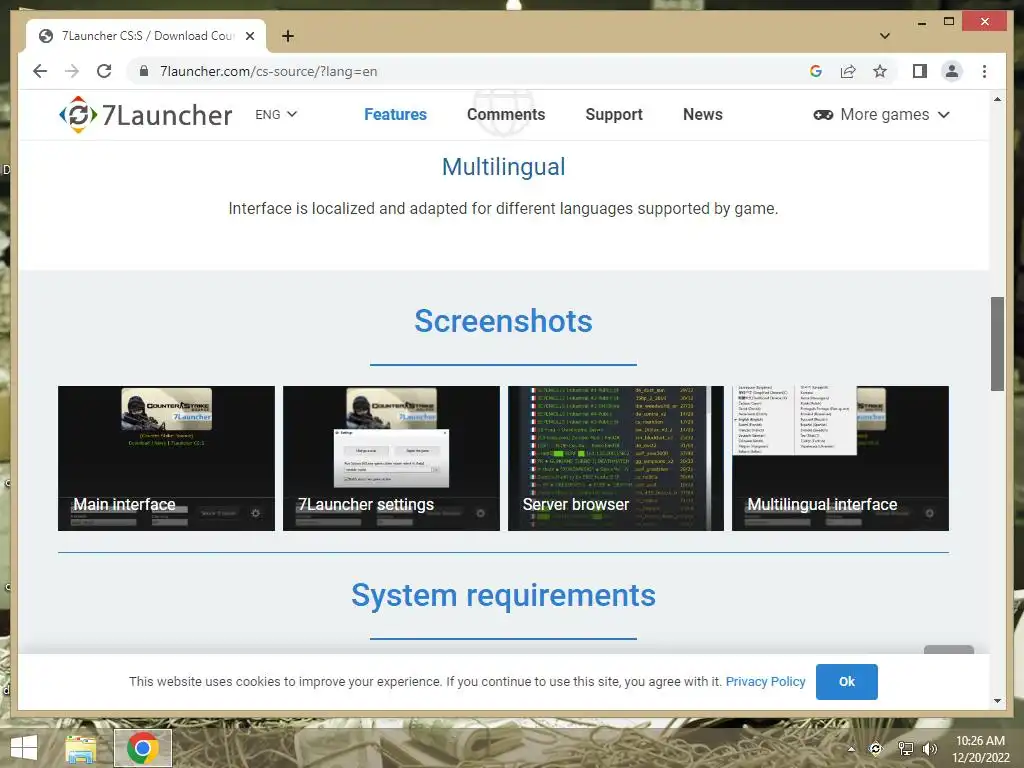
Task: Accept cookies with the Ok button
Action: [x=846, y=681]
